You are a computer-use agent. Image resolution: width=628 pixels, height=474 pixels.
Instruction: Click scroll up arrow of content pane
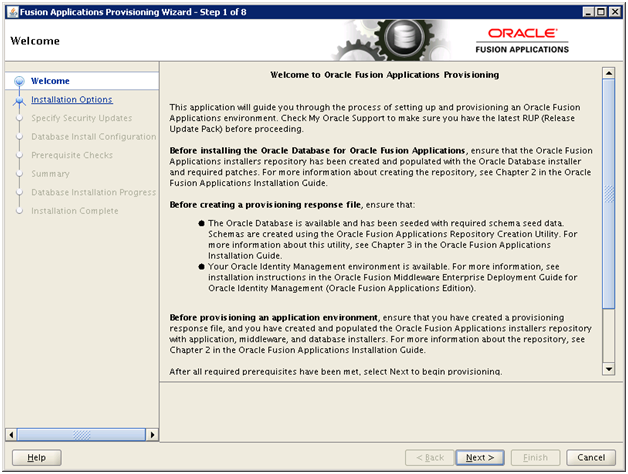point(608,73)
